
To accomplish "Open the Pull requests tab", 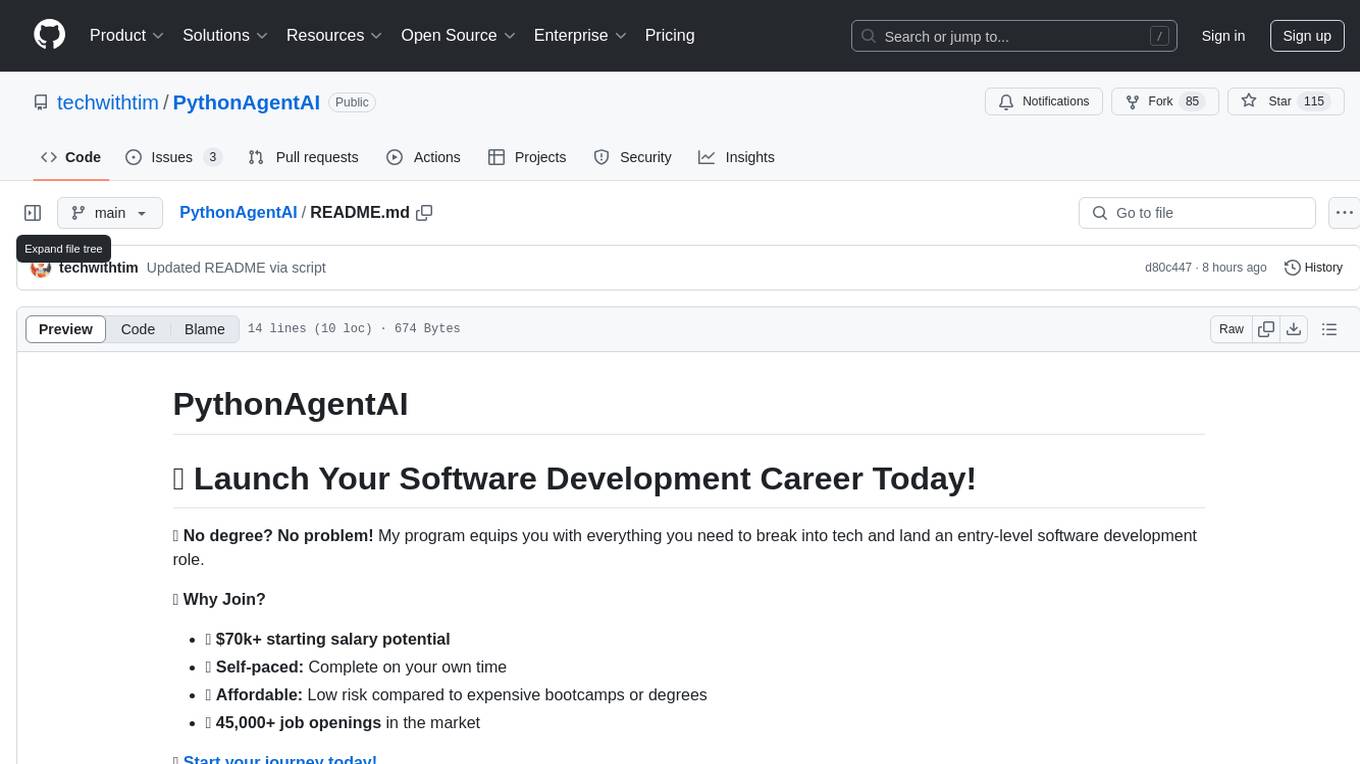I will (x=303, y=157).
